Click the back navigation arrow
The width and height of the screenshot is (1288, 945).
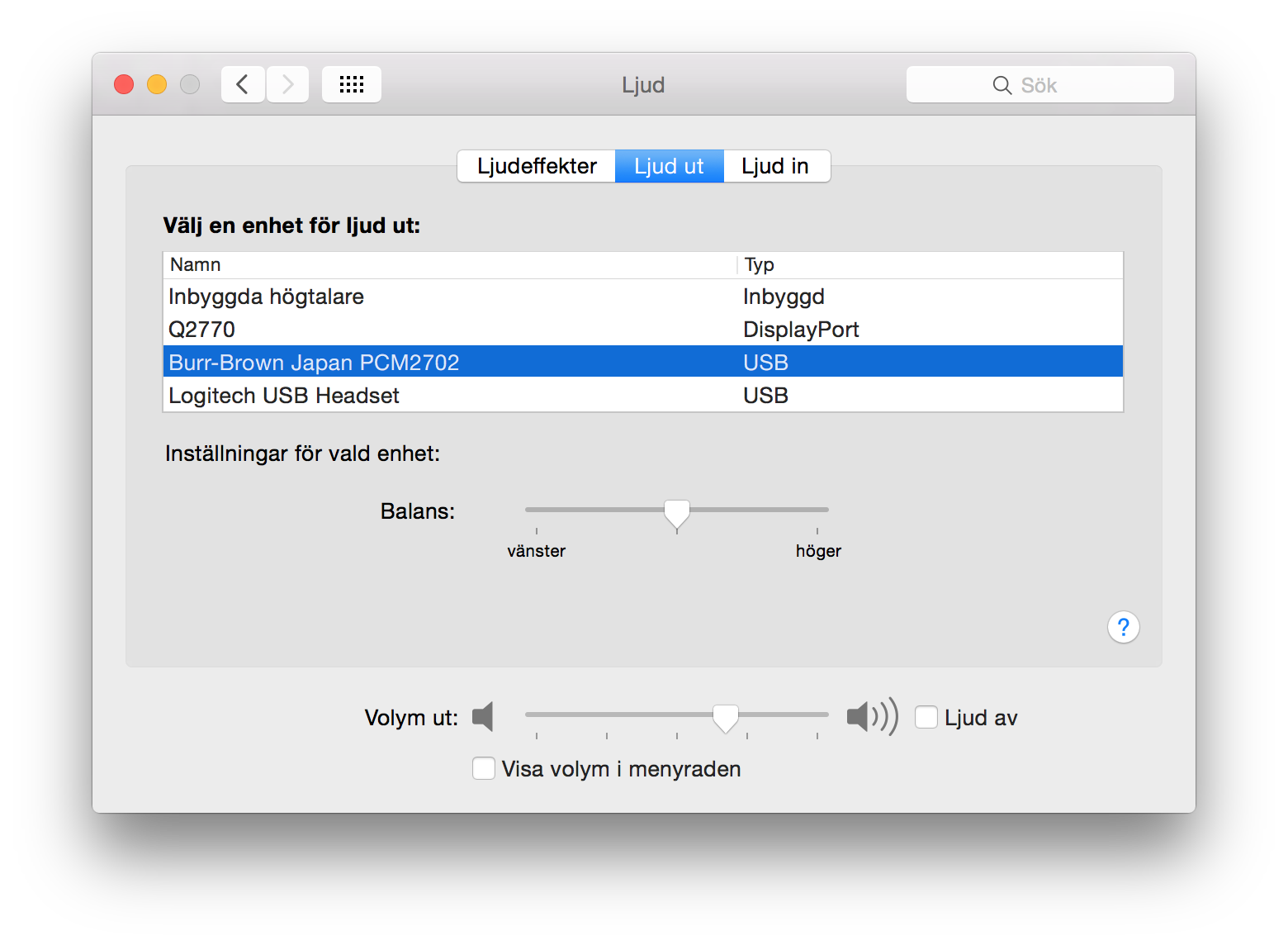[x=243, y=84]
